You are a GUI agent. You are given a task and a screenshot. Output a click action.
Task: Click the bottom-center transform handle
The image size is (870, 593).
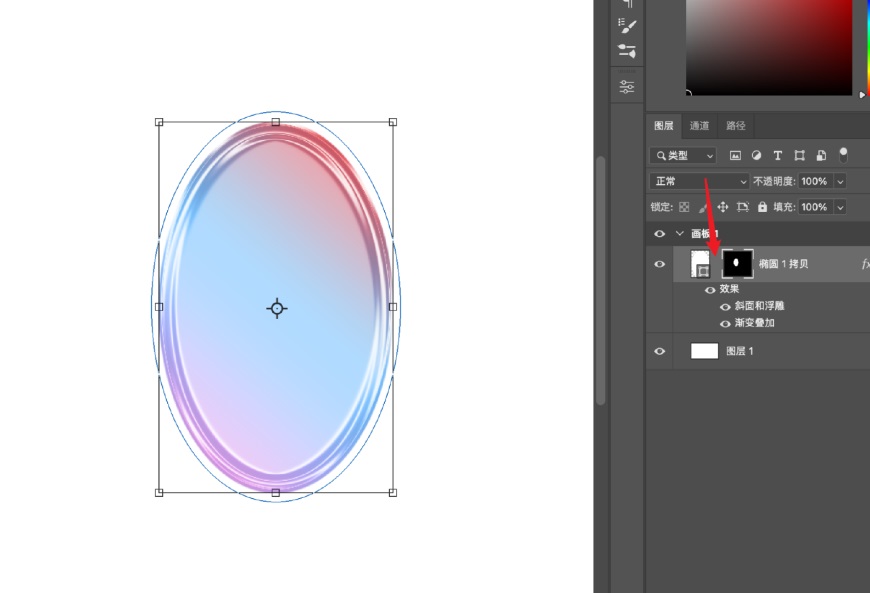point(276,493)
